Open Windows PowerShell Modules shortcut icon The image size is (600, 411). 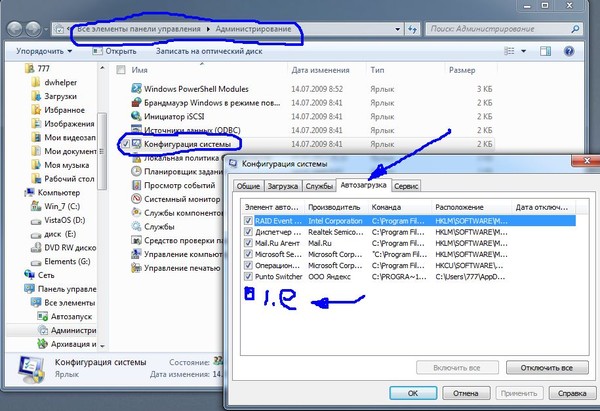click(x=136, y=89)
